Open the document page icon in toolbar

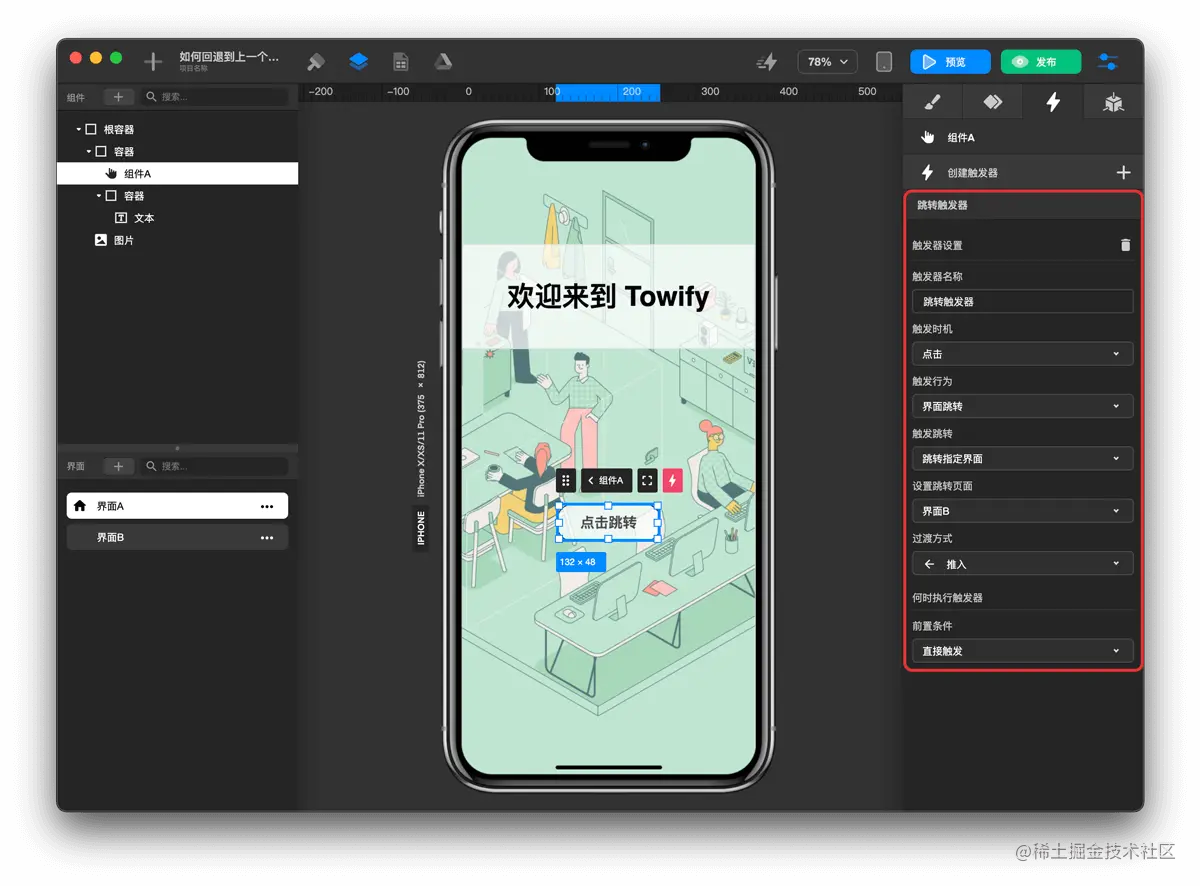(401, 62)
